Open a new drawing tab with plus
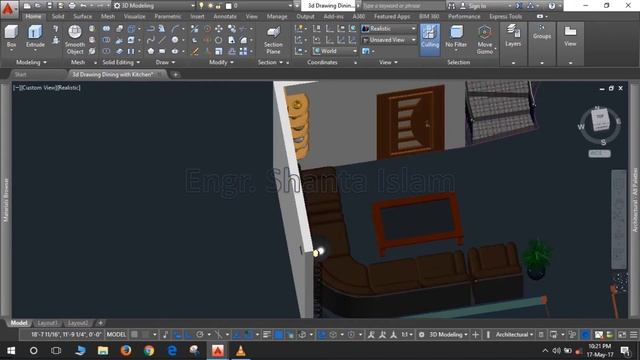Screen dimensions: 640x360 click(176, 75)
